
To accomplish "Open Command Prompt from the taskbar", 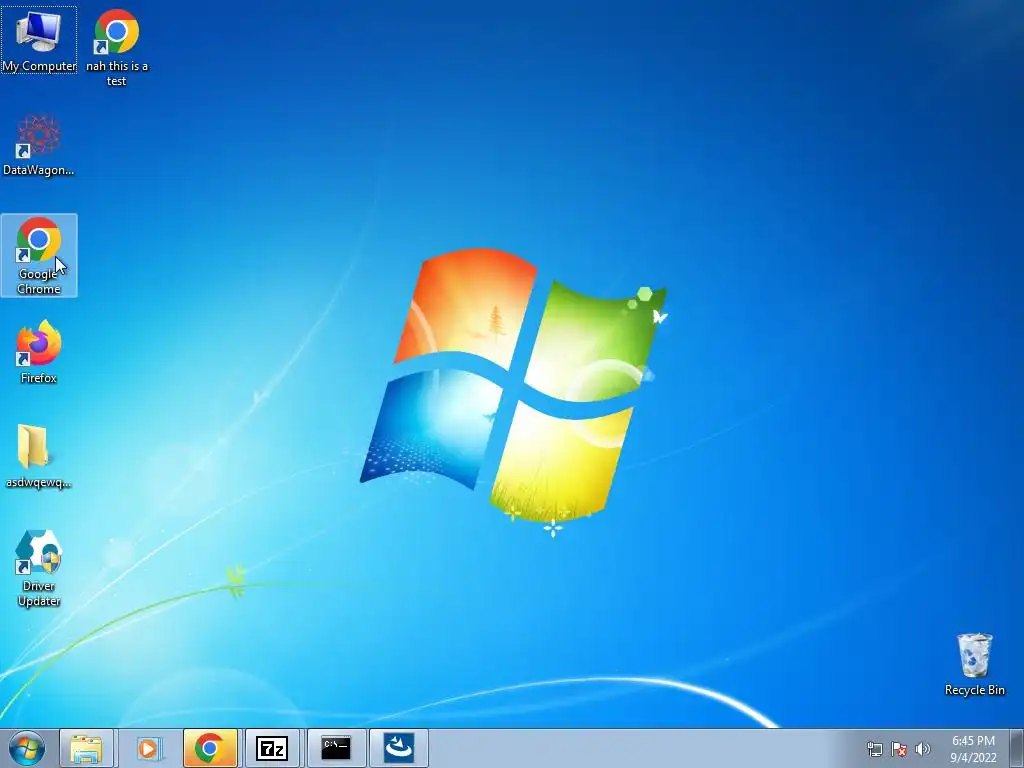I will [336, 748].
